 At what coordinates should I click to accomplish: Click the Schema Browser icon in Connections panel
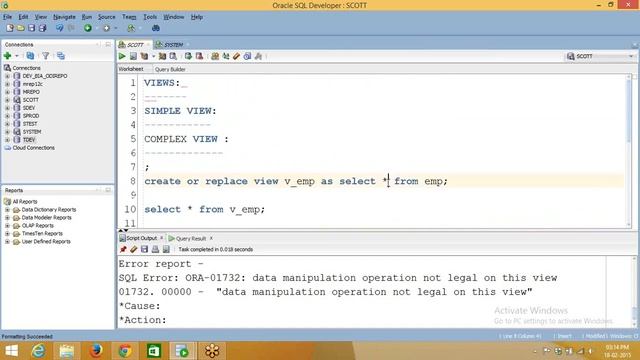(x=61, y=56)
